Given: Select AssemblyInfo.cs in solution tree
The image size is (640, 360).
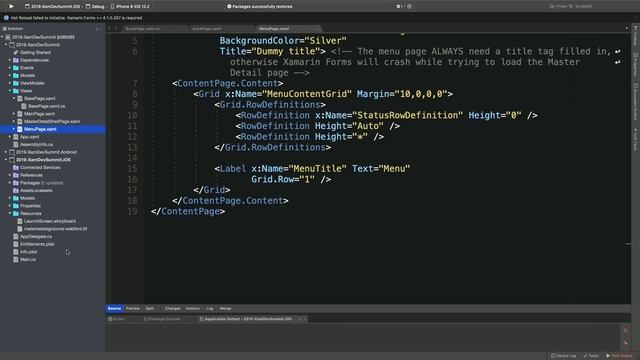Looking at the screenshot, I should (x=36, y=144).
